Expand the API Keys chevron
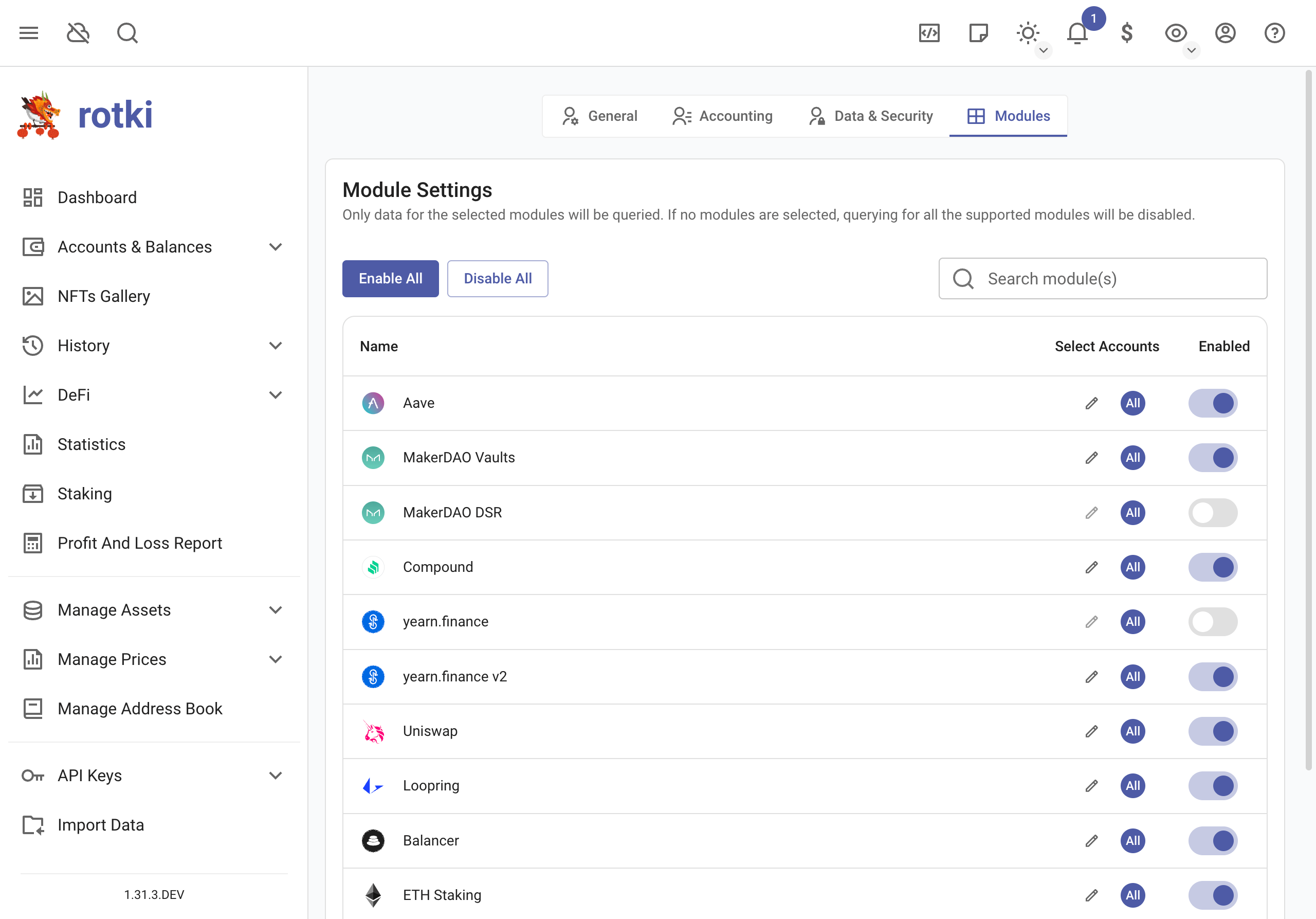This screenshot has width=1316, height=919. click(276, 776)
